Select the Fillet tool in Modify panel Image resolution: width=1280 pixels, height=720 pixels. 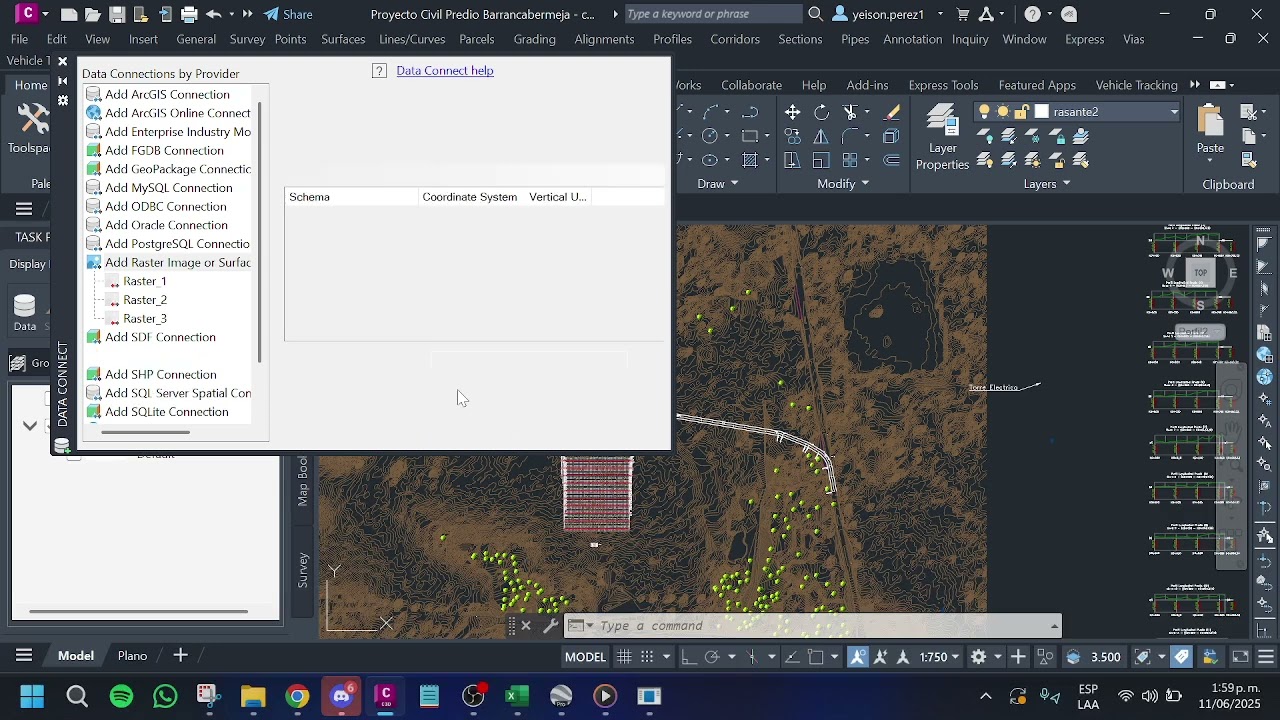coord(851,136)
